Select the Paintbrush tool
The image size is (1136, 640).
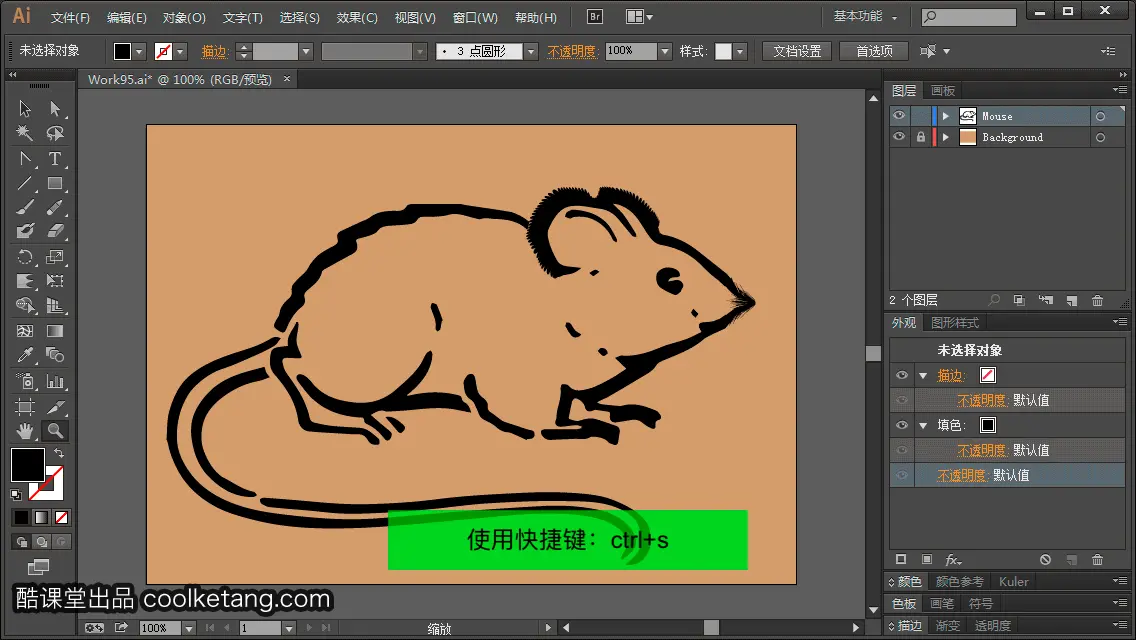[x=25, y=207]
